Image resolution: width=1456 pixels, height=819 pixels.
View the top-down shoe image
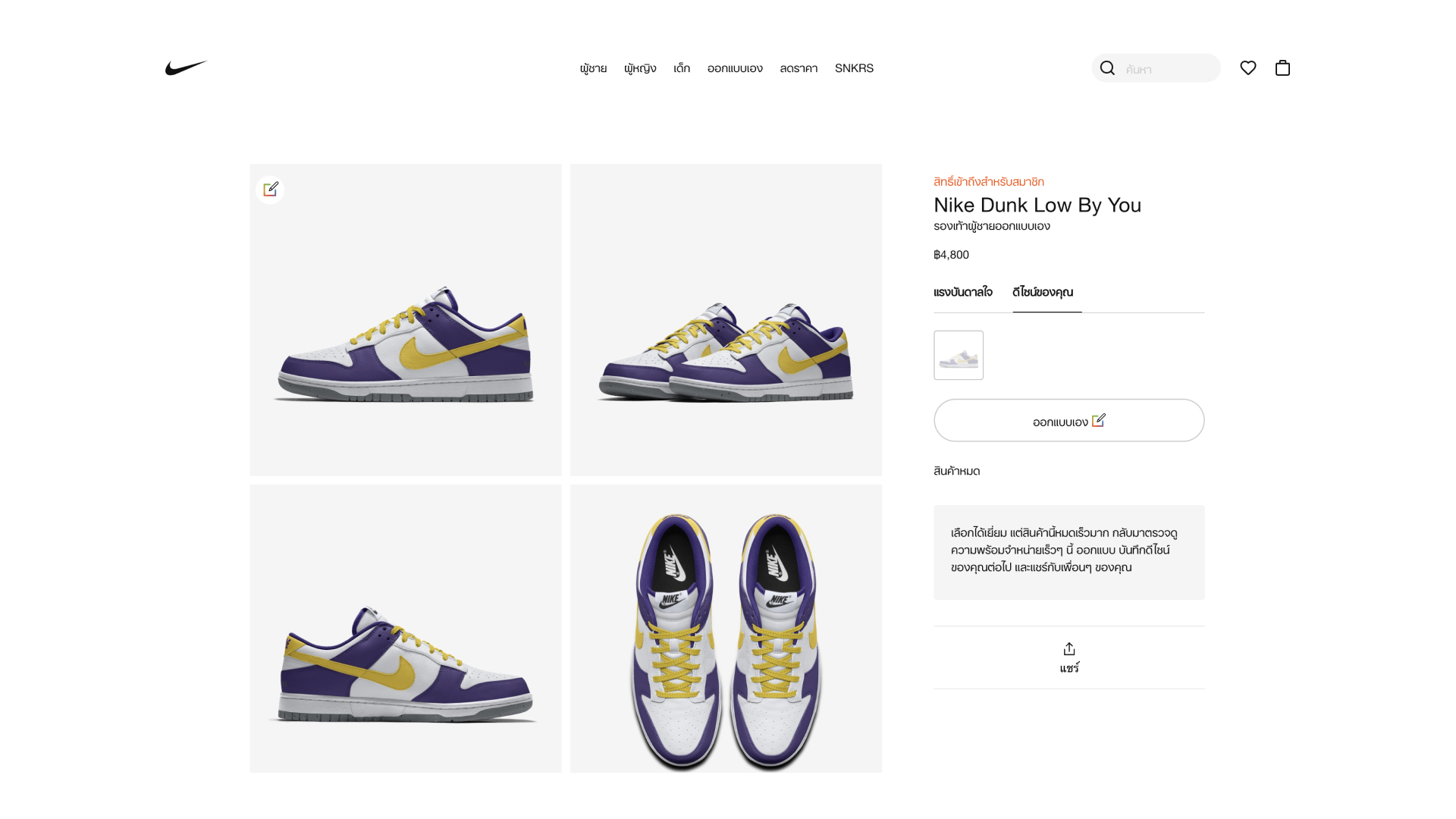click(726, 629)
